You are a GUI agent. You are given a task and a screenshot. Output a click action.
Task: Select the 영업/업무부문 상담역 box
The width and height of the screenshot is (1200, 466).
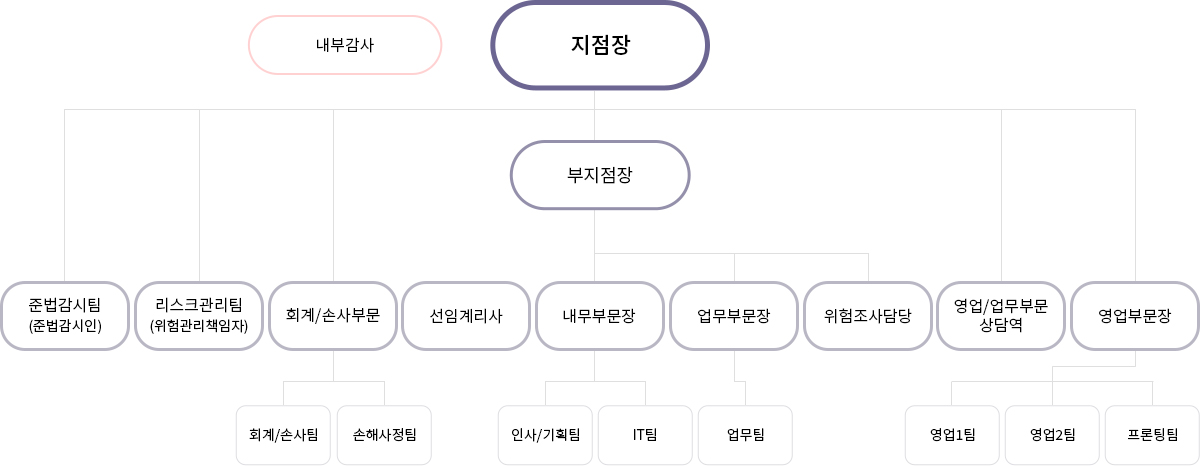coord(1001,316)
